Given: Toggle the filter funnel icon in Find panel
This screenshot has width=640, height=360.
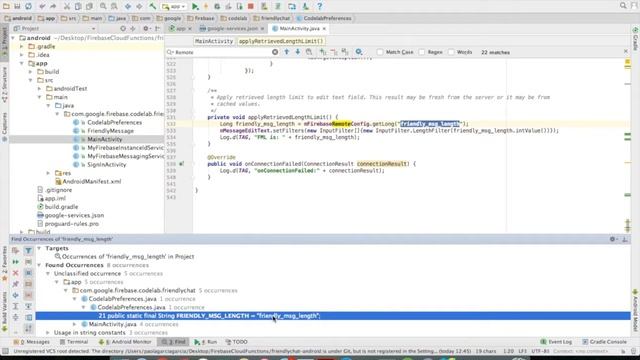Looking at the screenshot, I should point(29,250).
